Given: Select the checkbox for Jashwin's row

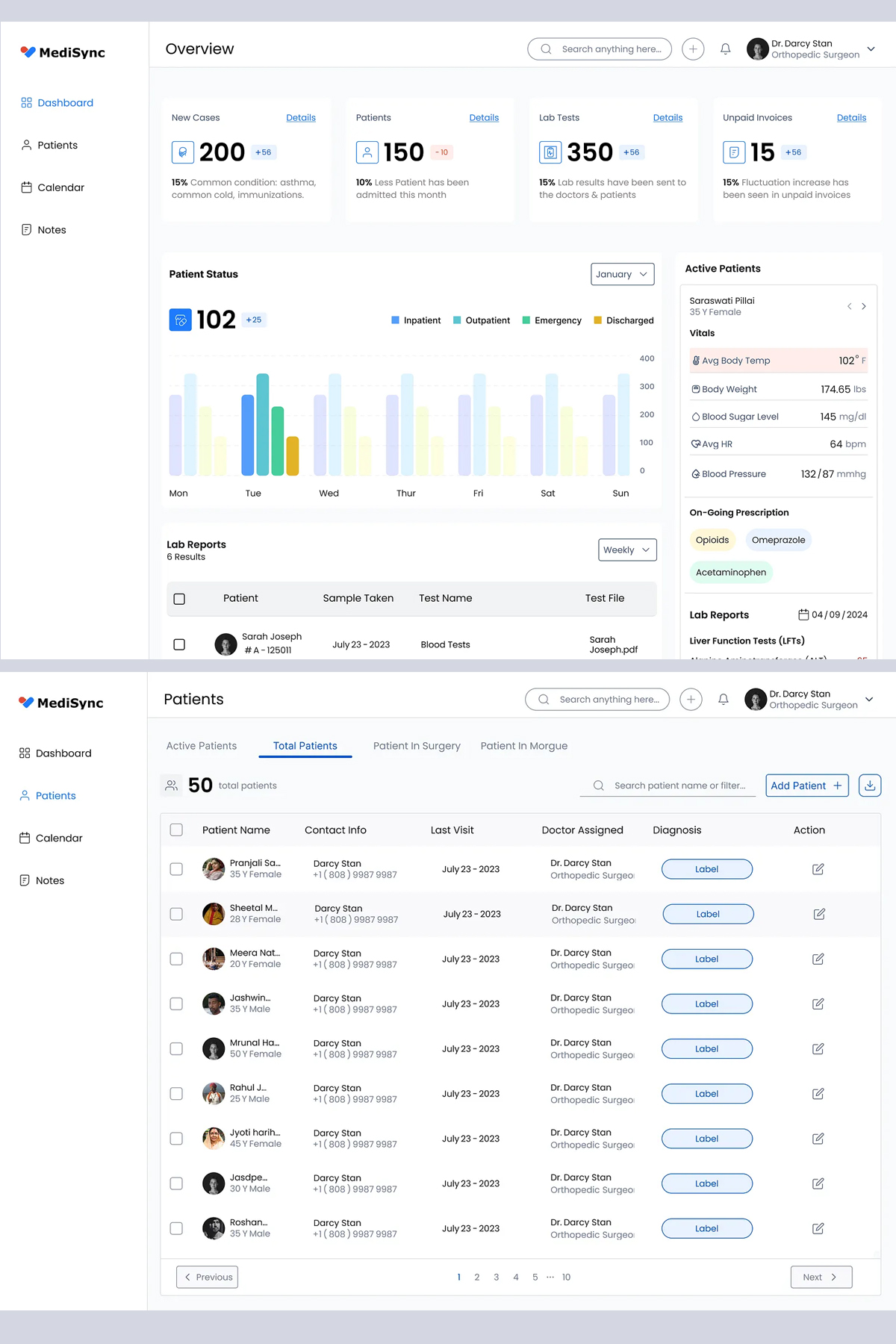Looking at the screenshot, I should (x=176, y=1004).
